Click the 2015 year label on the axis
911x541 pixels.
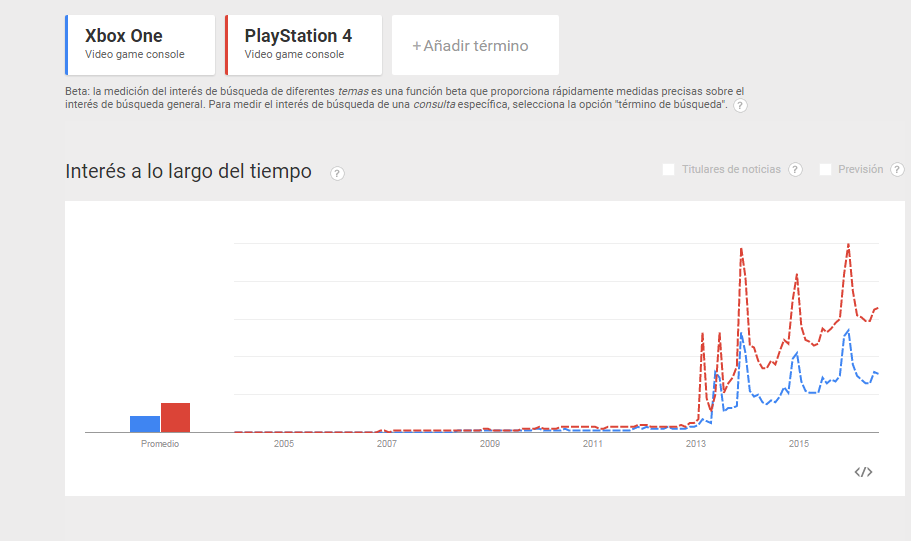coord(798,443)
